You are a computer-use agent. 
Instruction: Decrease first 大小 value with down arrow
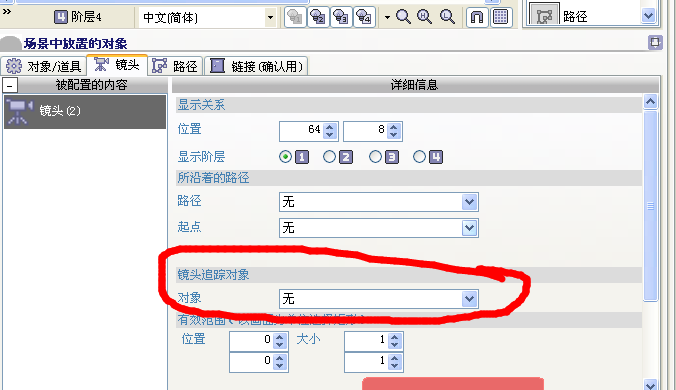(395, 345)
